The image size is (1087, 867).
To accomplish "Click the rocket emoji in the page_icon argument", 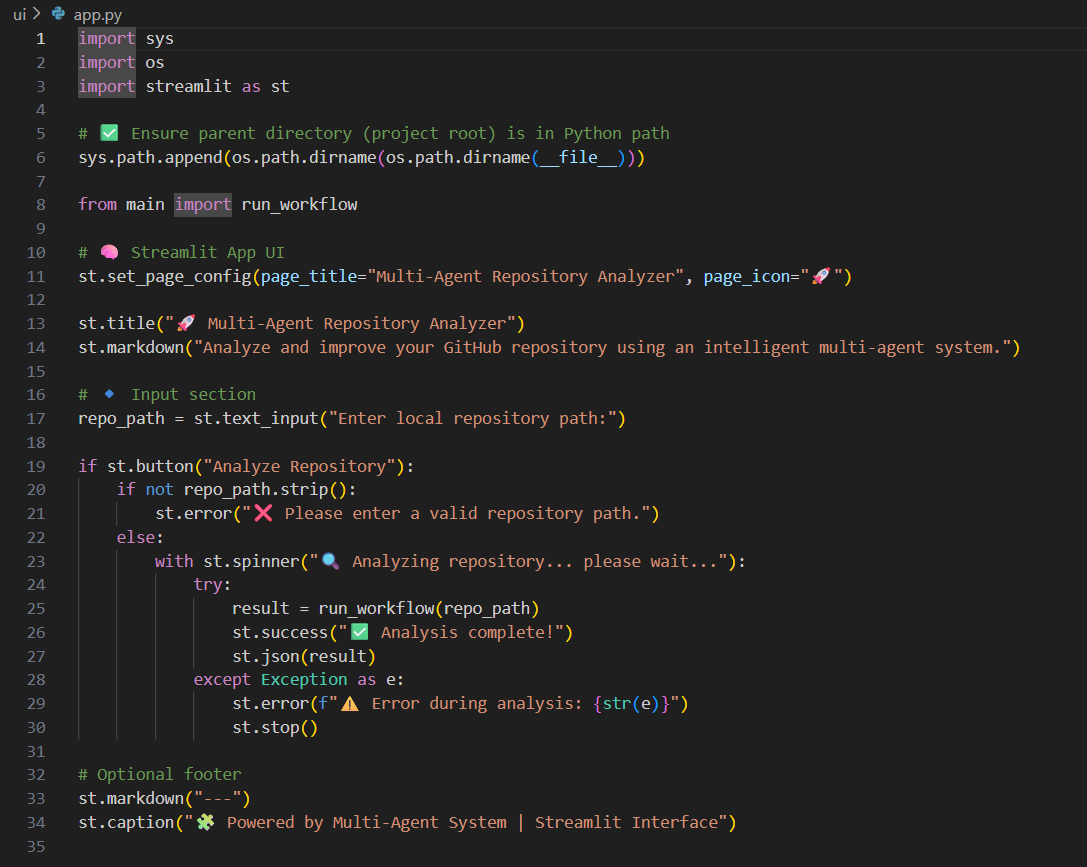I will pos(820,276).
